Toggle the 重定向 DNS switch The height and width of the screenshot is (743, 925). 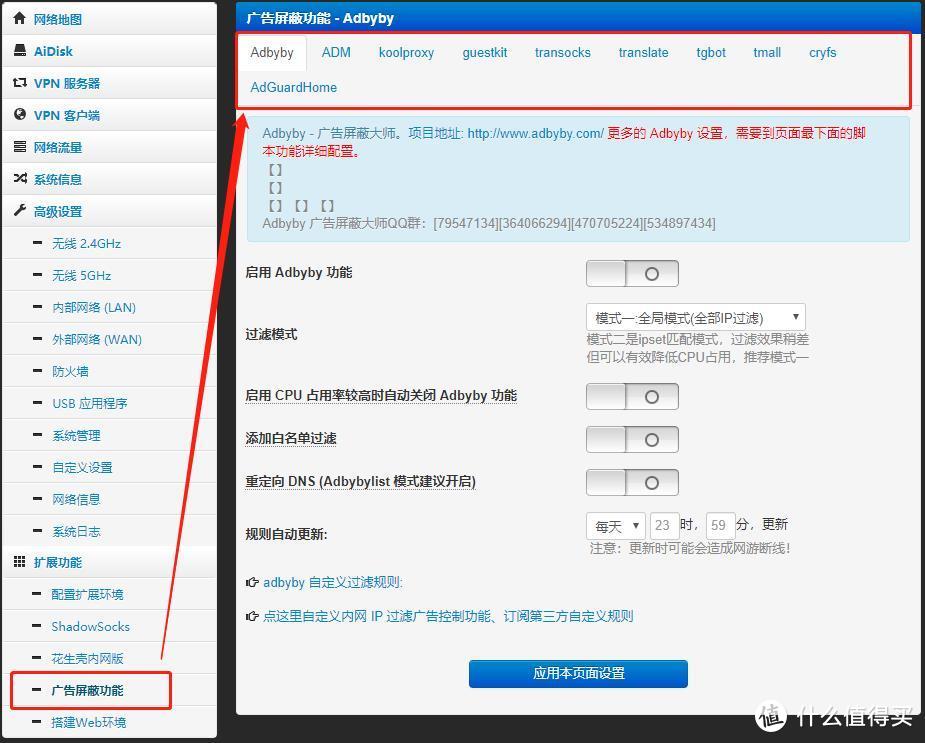tap(632, 483)
